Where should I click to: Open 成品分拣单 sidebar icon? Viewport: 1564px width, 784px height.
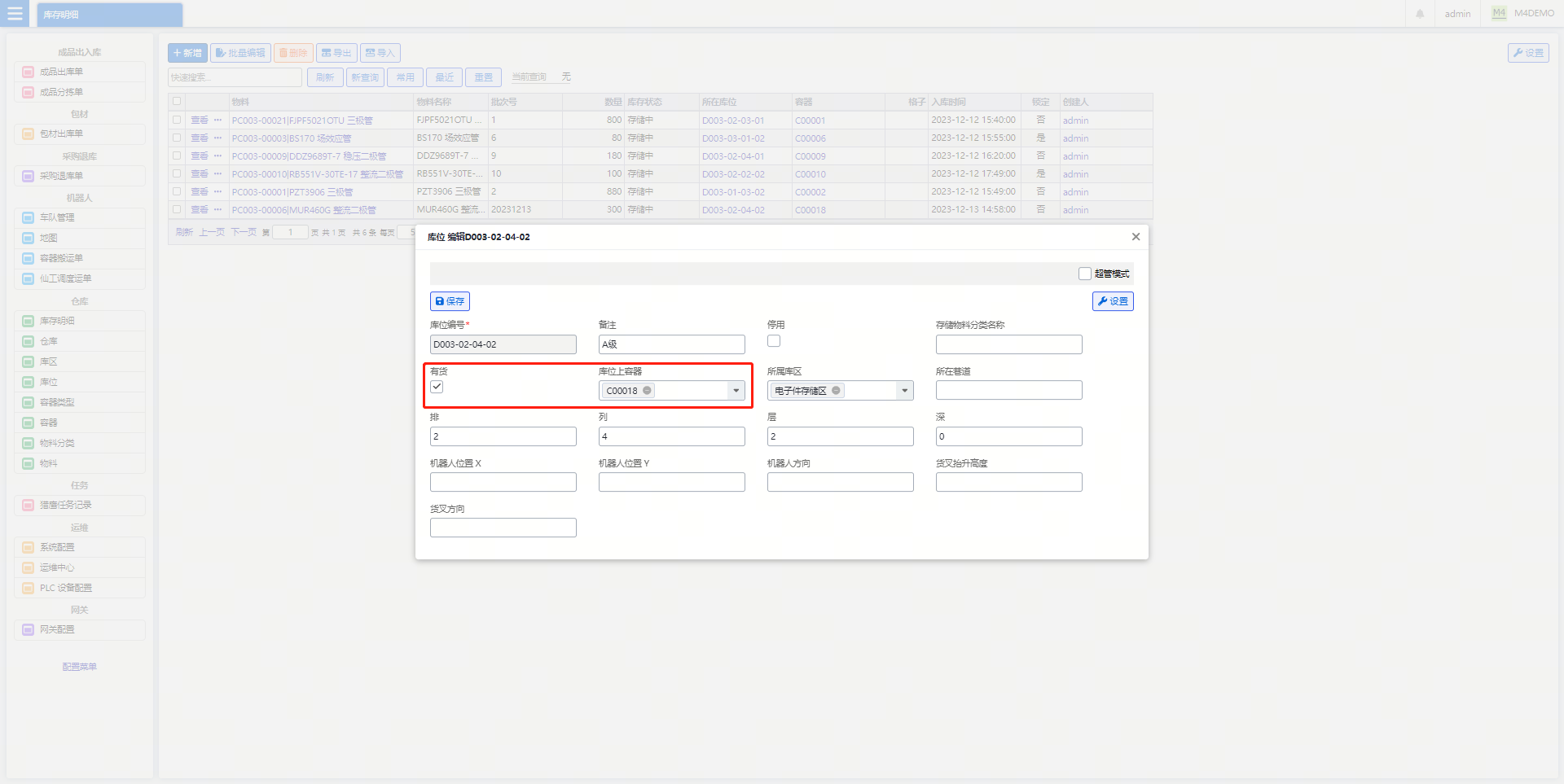(x=29, y=93)
